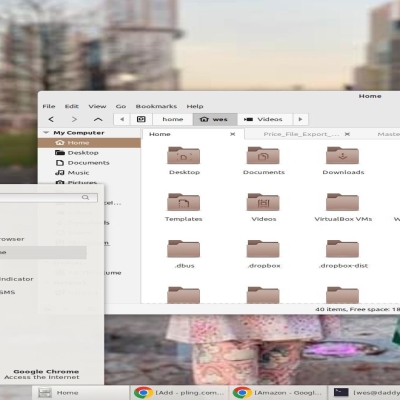The width and height of the screenshot is (400, 400).
Task: Select Home in the sidebar
Action: [89, 143]
